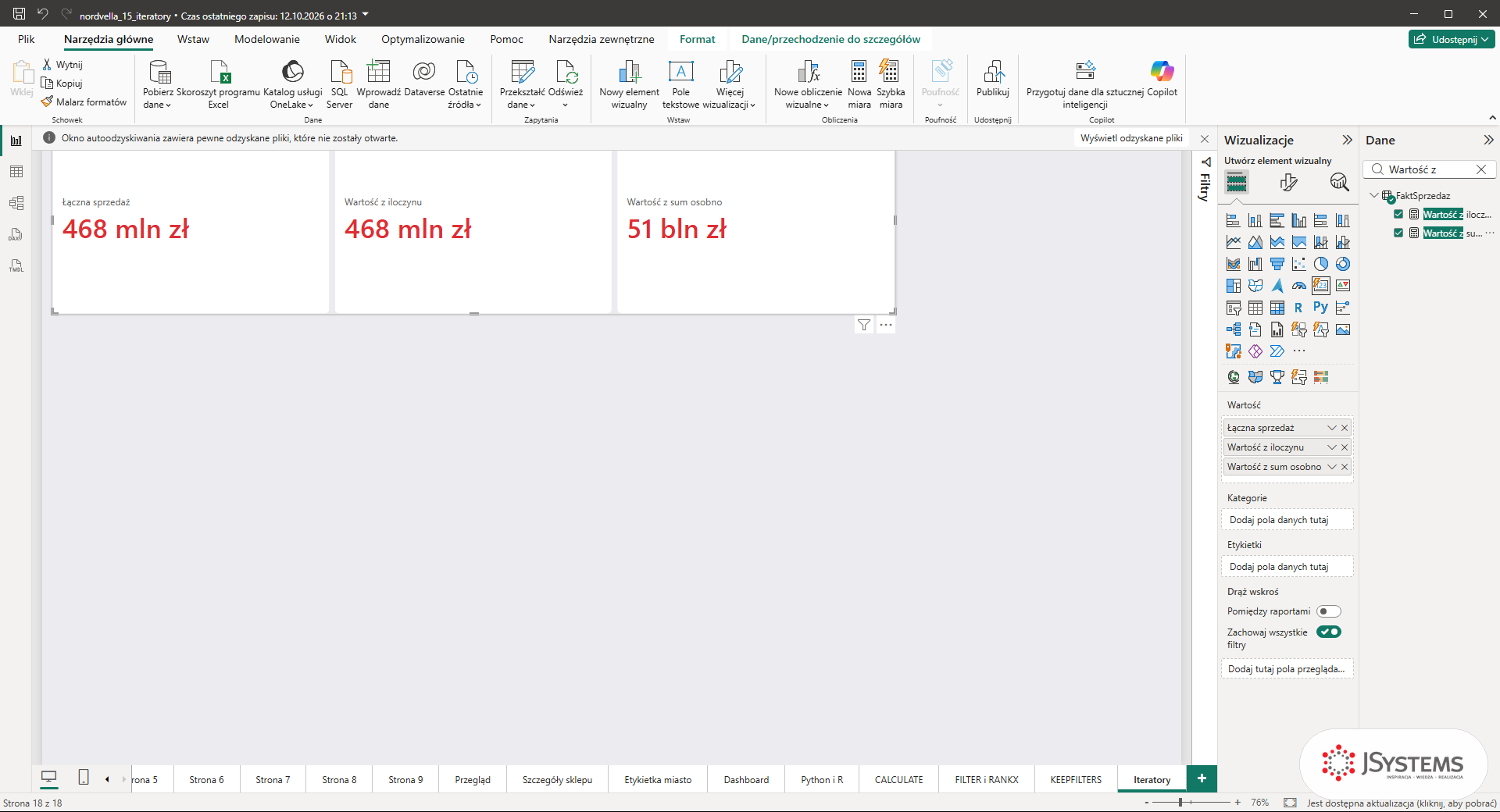Uncheck the Wartość z ilocz... measure

click(1398, 214)
